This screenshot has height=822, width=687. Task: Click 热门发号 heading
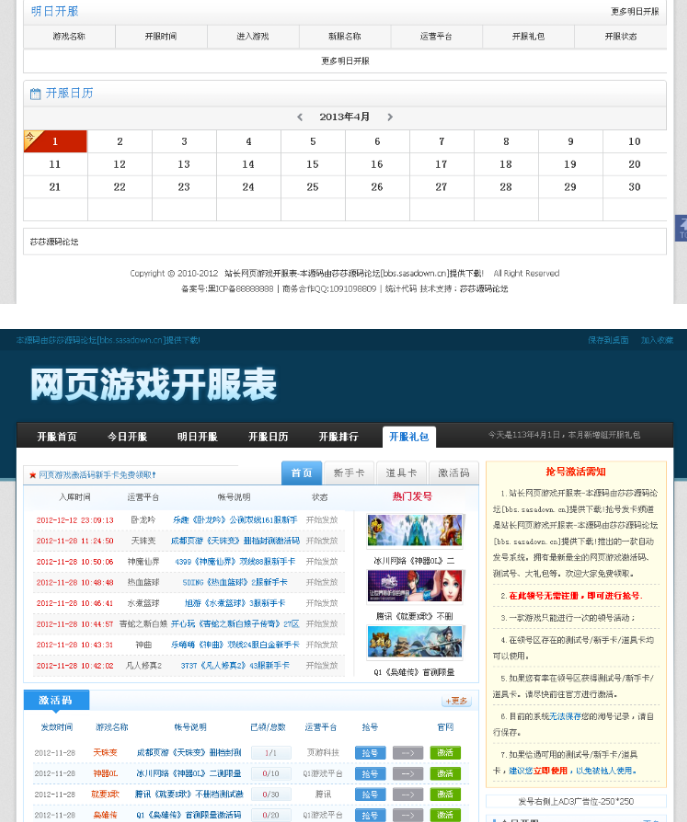412,496
